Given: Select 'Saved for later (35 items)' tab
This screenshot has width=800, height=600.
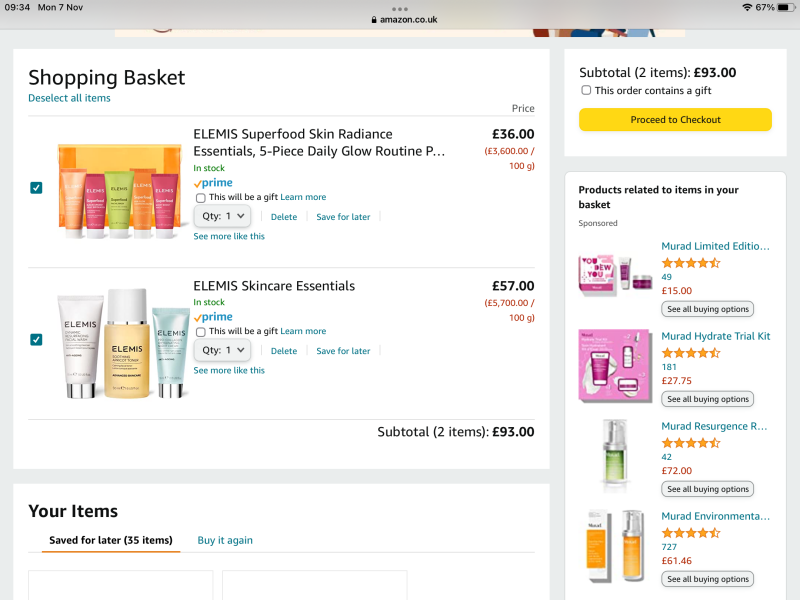Looking at the screenshot, I should click(111, 540).
